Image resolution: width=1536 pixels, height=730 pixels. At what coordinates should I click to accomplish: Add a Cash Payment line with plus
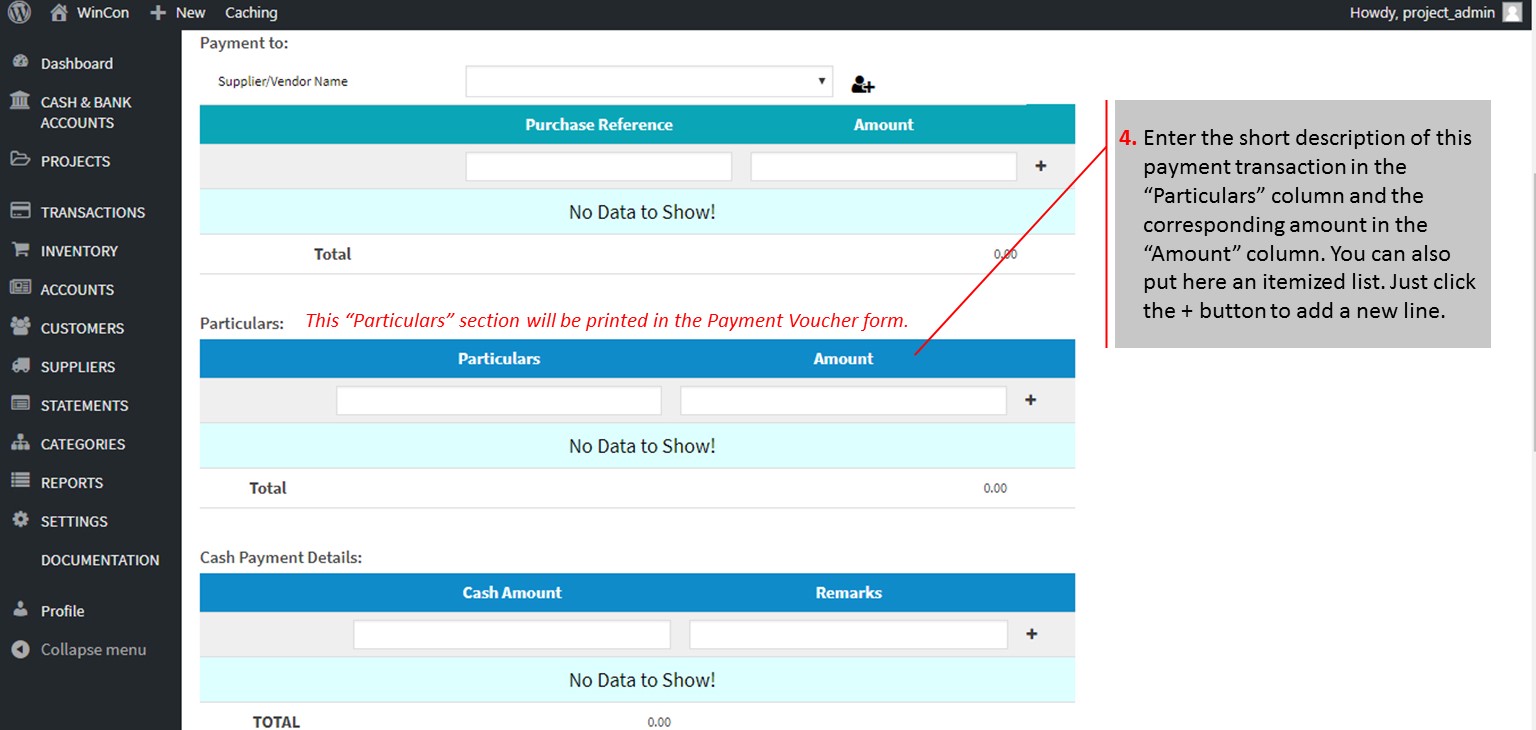[1032, 634]
